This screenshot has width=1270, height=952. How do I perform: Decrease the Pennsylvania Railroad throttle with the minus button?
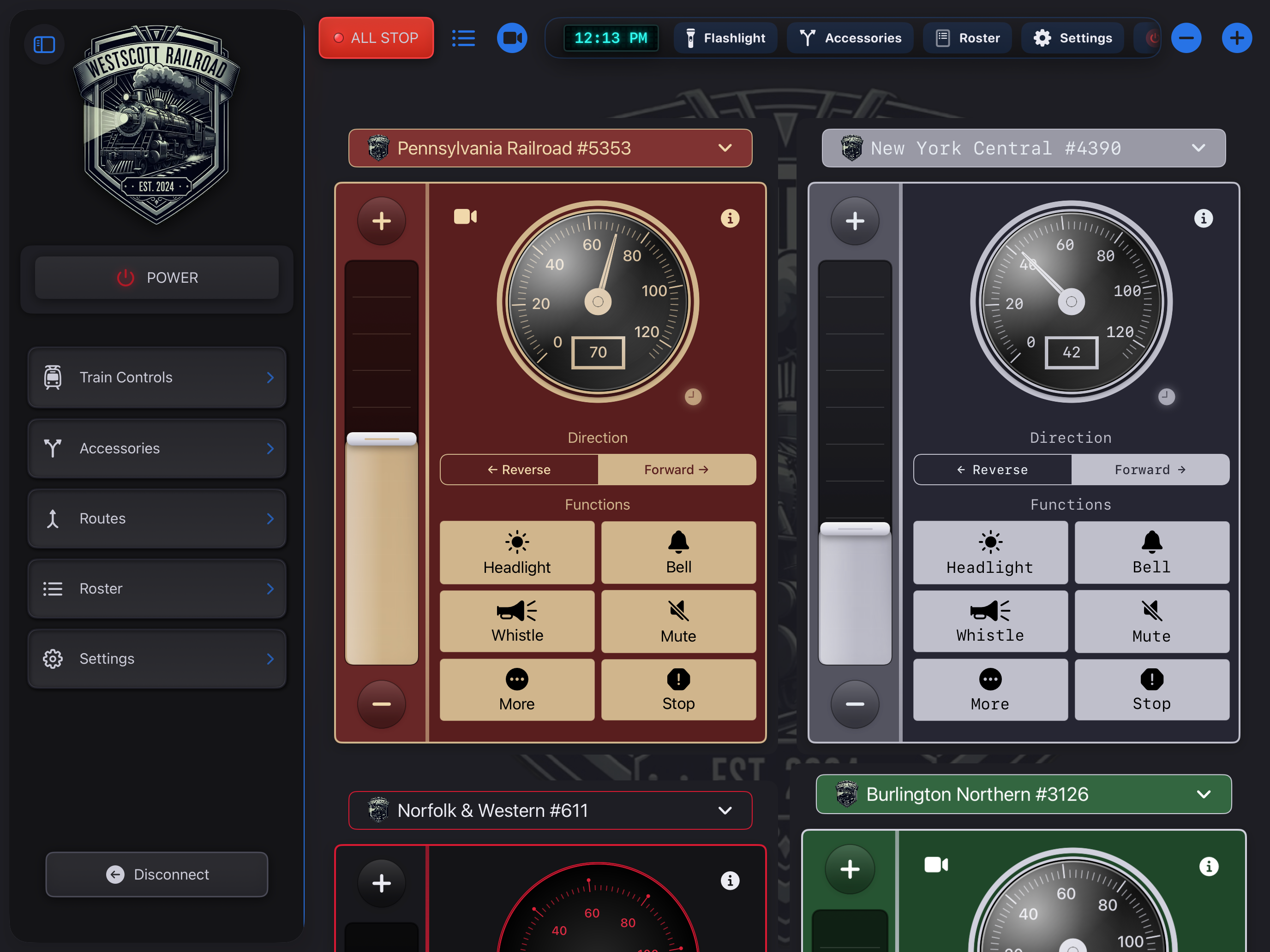coord(381,704)
